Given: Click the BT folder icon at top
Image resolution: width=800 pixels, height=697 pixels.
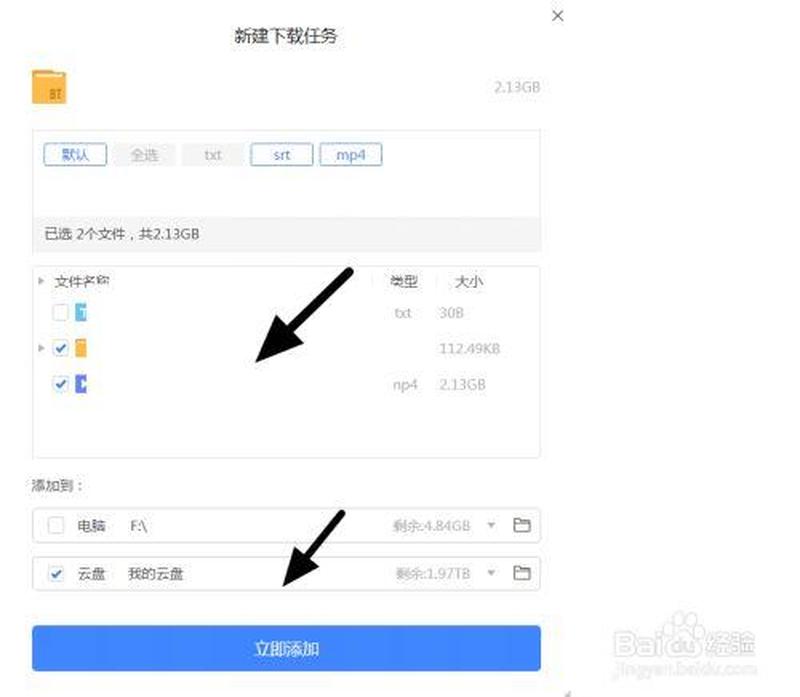Looking at the screenshot, I should [49, 87].
